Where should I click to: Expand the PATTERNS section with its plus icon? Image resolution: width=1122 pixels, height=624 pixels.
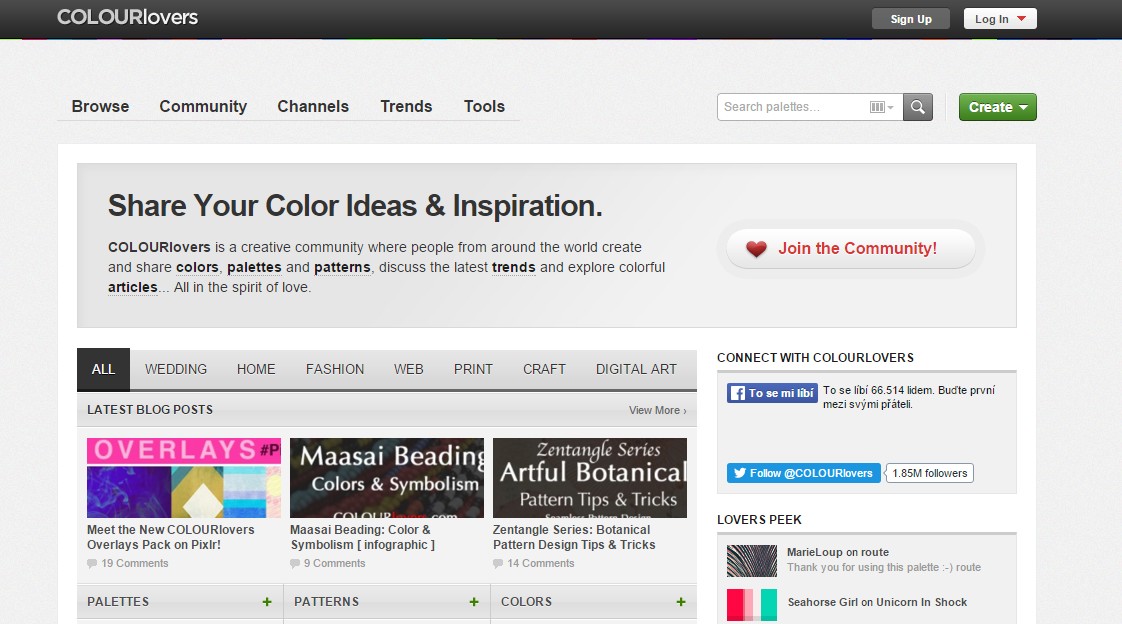[474, 601]
